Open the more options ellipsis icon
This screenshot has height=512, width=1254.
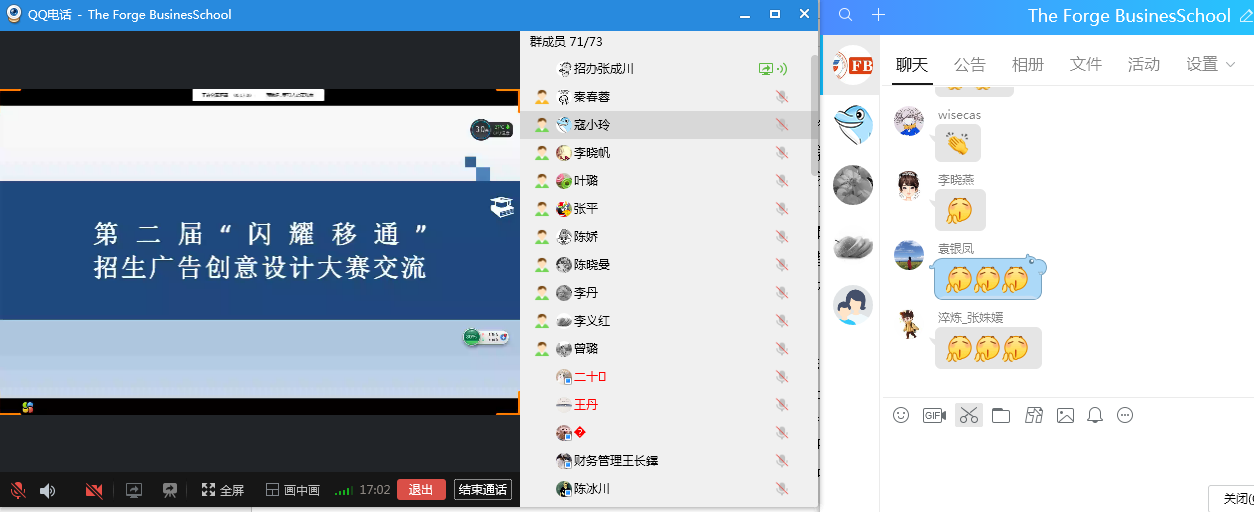[1125, 415]
